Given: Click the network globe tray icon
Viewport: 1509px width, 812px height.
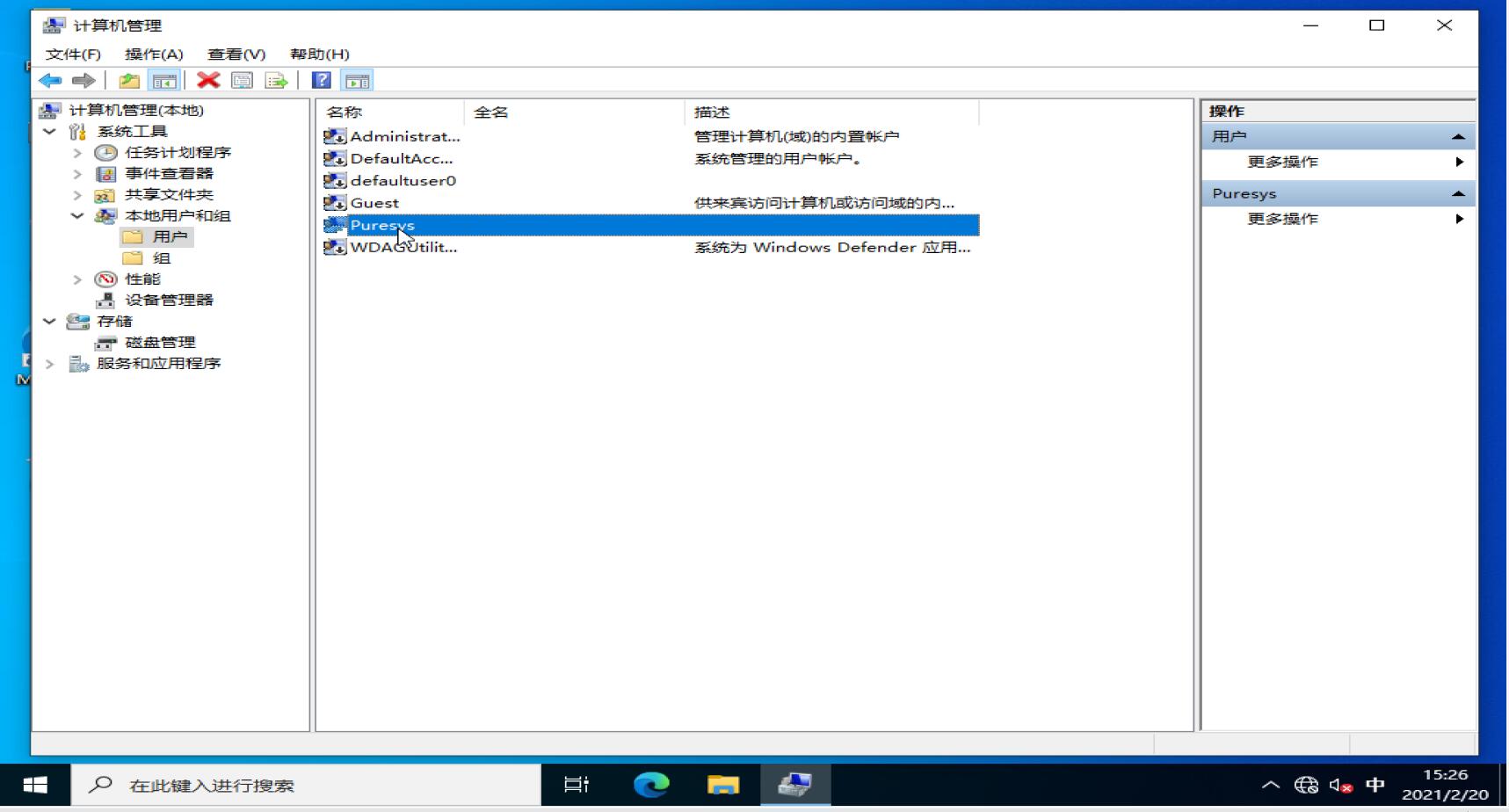Looking at the screenshot, I should [1306, 785].
